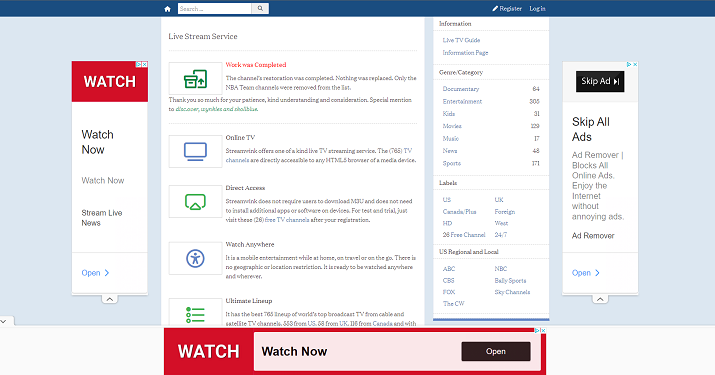715x375 pixels.
Task: Select the Watch Anywhere accessibility icon
Action: pyautogui.click(x=195, y=259)
